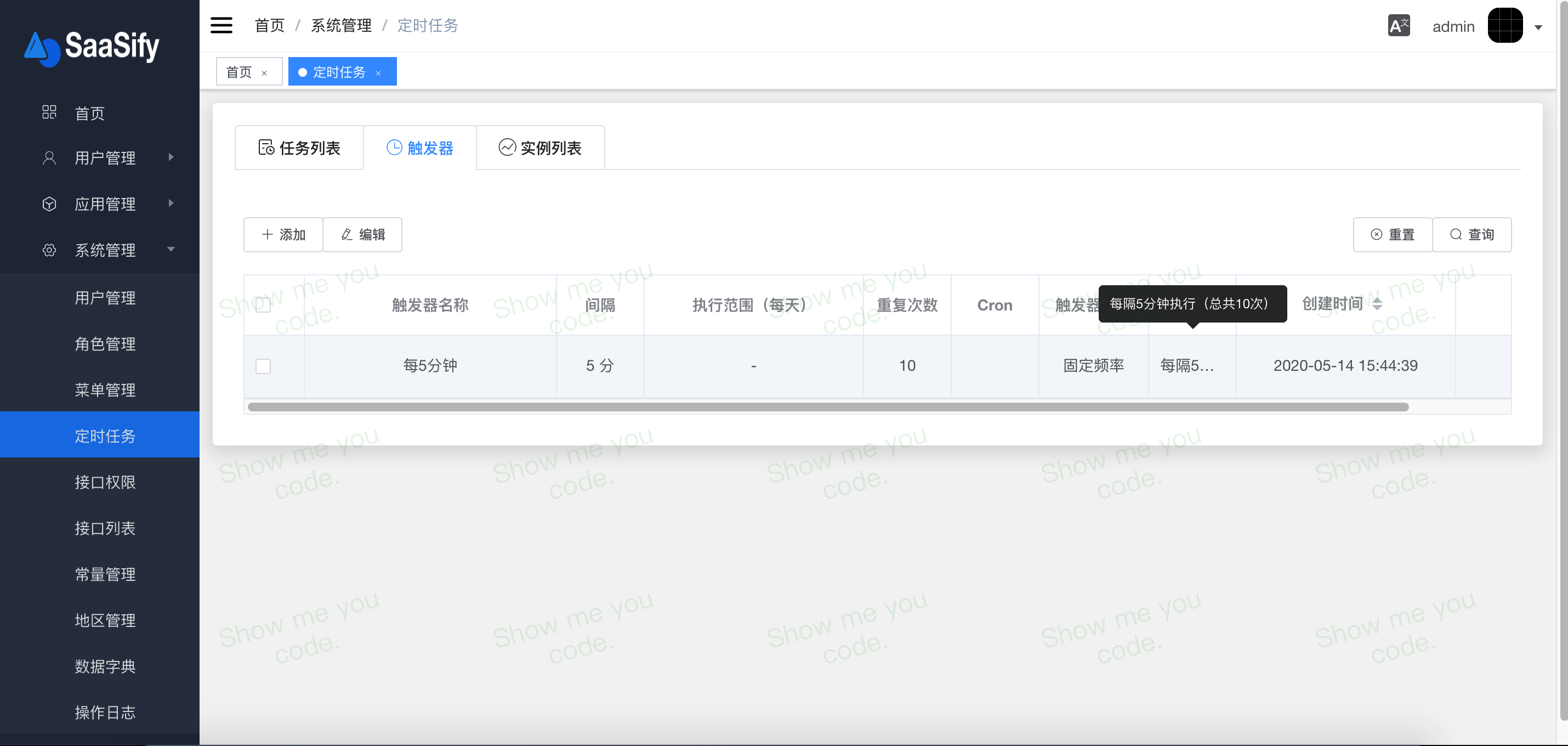Check the 每5分钟 row checkbox
Screen dimensions: 1568x746
(263, 366)
